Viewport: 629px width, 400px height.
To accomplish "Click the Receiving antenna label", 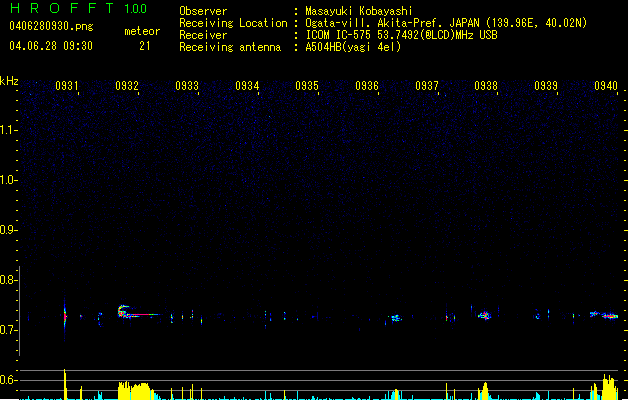I will [x=230, y=47].
